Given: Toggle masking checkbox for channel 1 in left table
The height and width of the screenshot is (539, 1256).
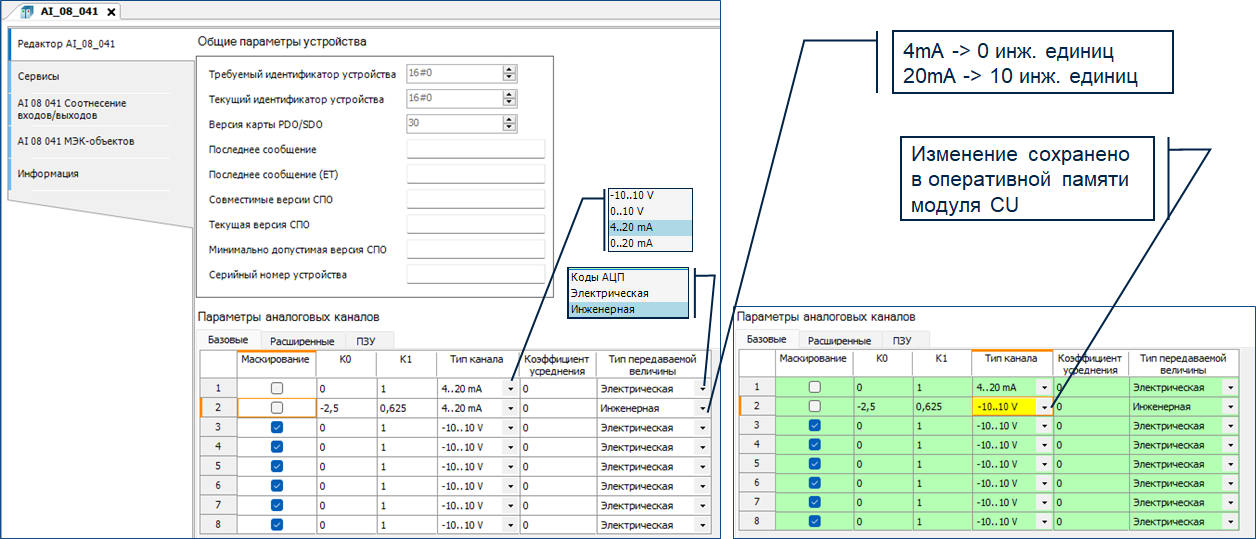Looking at the screenshot, I should pos(277,388).
